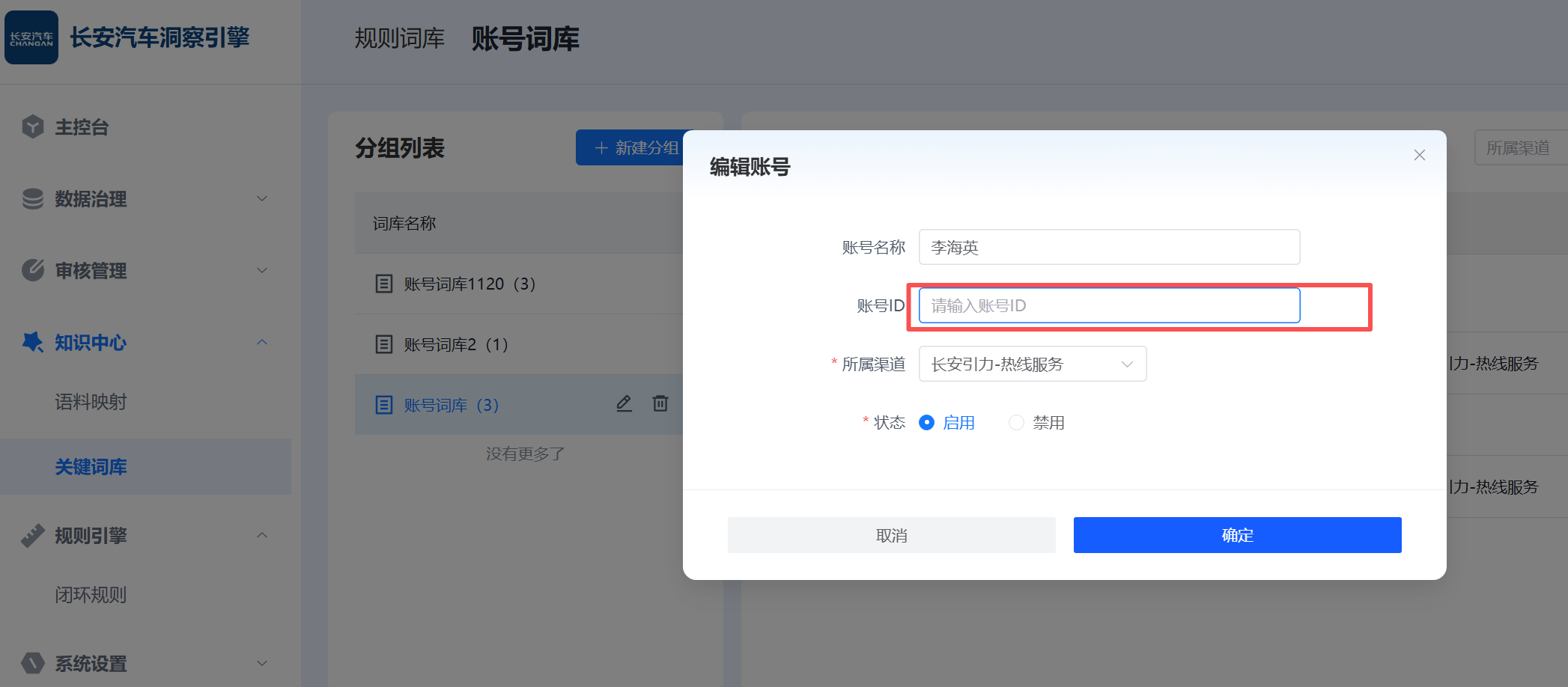The image size is (1568, 687).
Task: Select the 启用 status radio button
Action: (926, 423)
